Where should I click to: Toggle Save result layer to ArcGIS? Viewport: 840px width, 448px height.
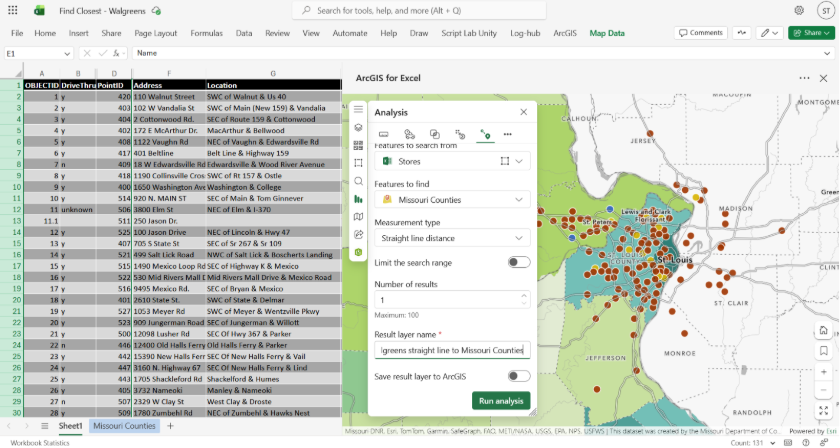point(519,376)
